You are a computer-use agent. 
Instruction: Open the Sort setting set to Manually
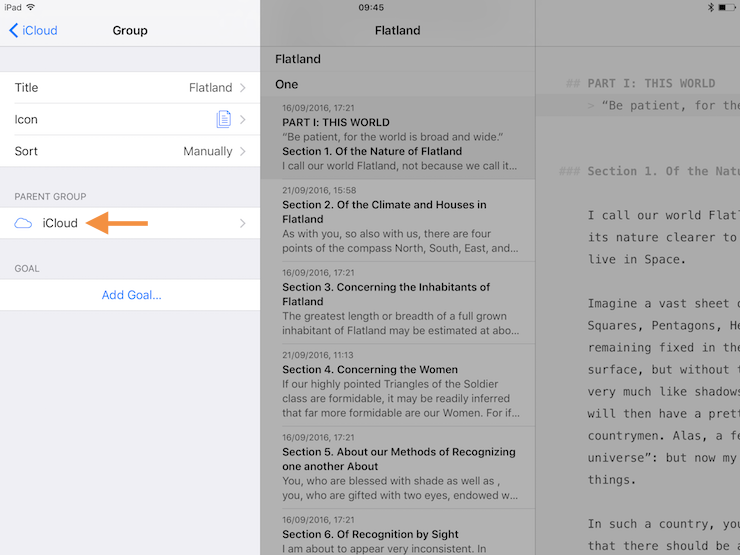[130, 151]
